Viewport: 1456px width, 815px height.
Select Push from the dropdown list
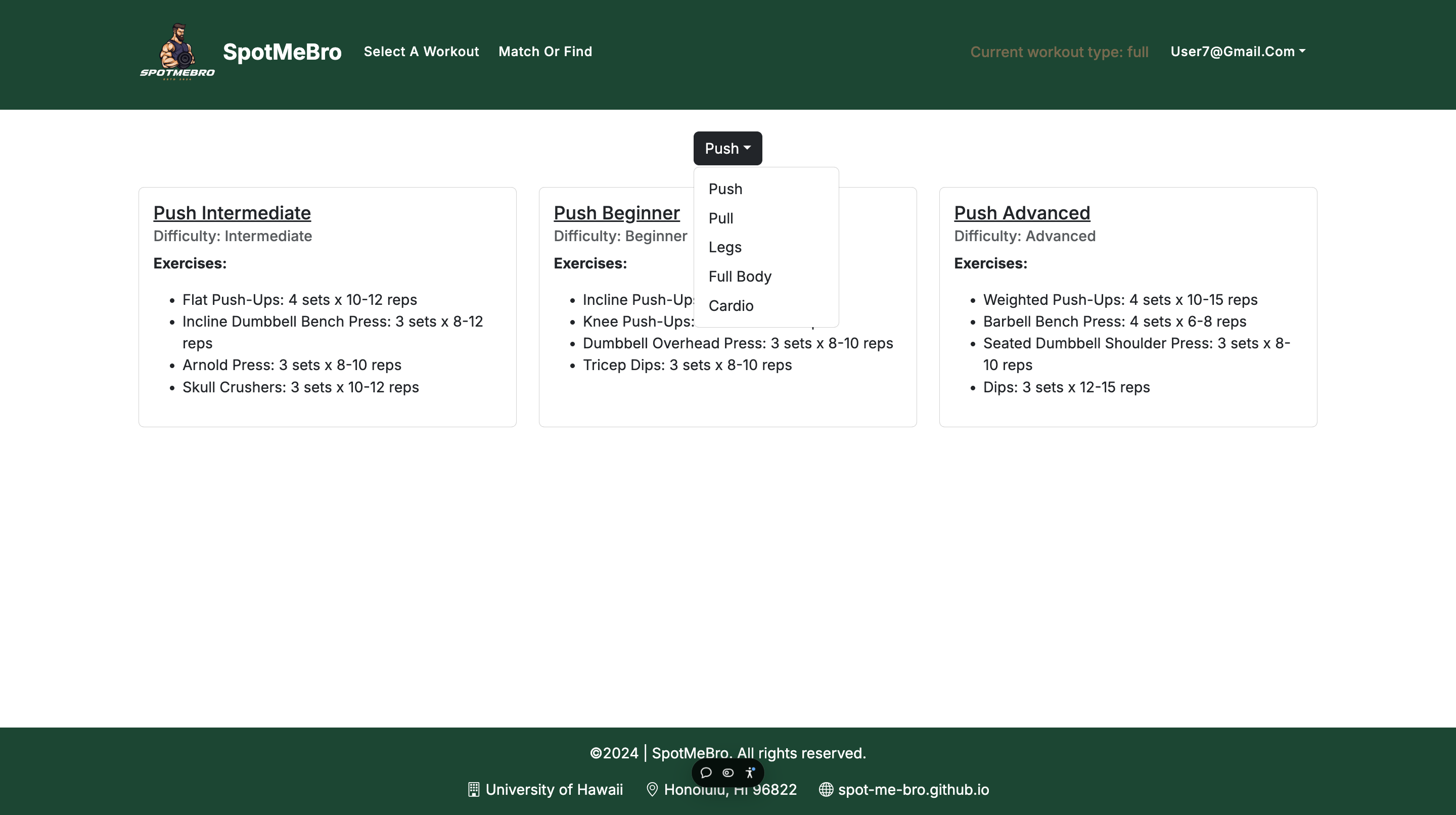point(725,189)
